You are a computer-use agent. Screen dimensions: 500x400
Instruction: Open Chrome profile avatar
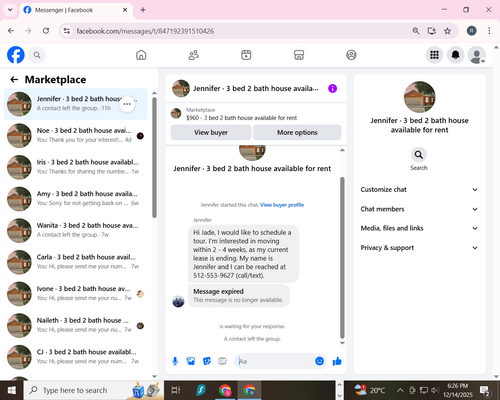pos(471,31)
